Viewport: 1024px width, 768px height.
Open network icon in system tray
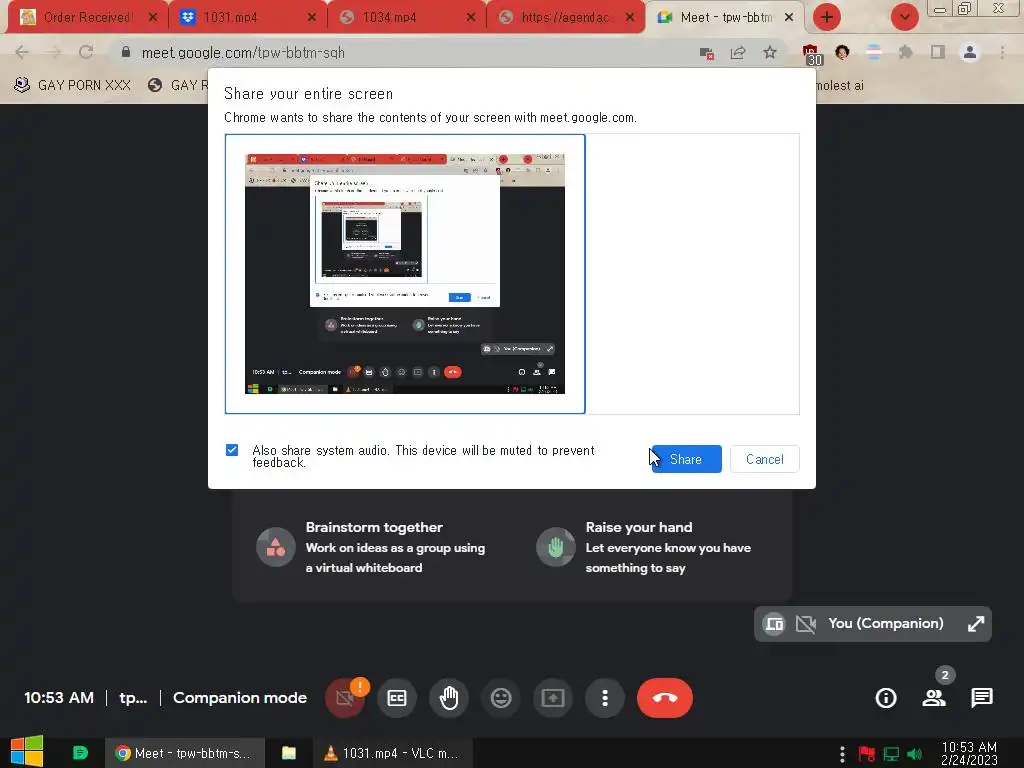point(891,754)
